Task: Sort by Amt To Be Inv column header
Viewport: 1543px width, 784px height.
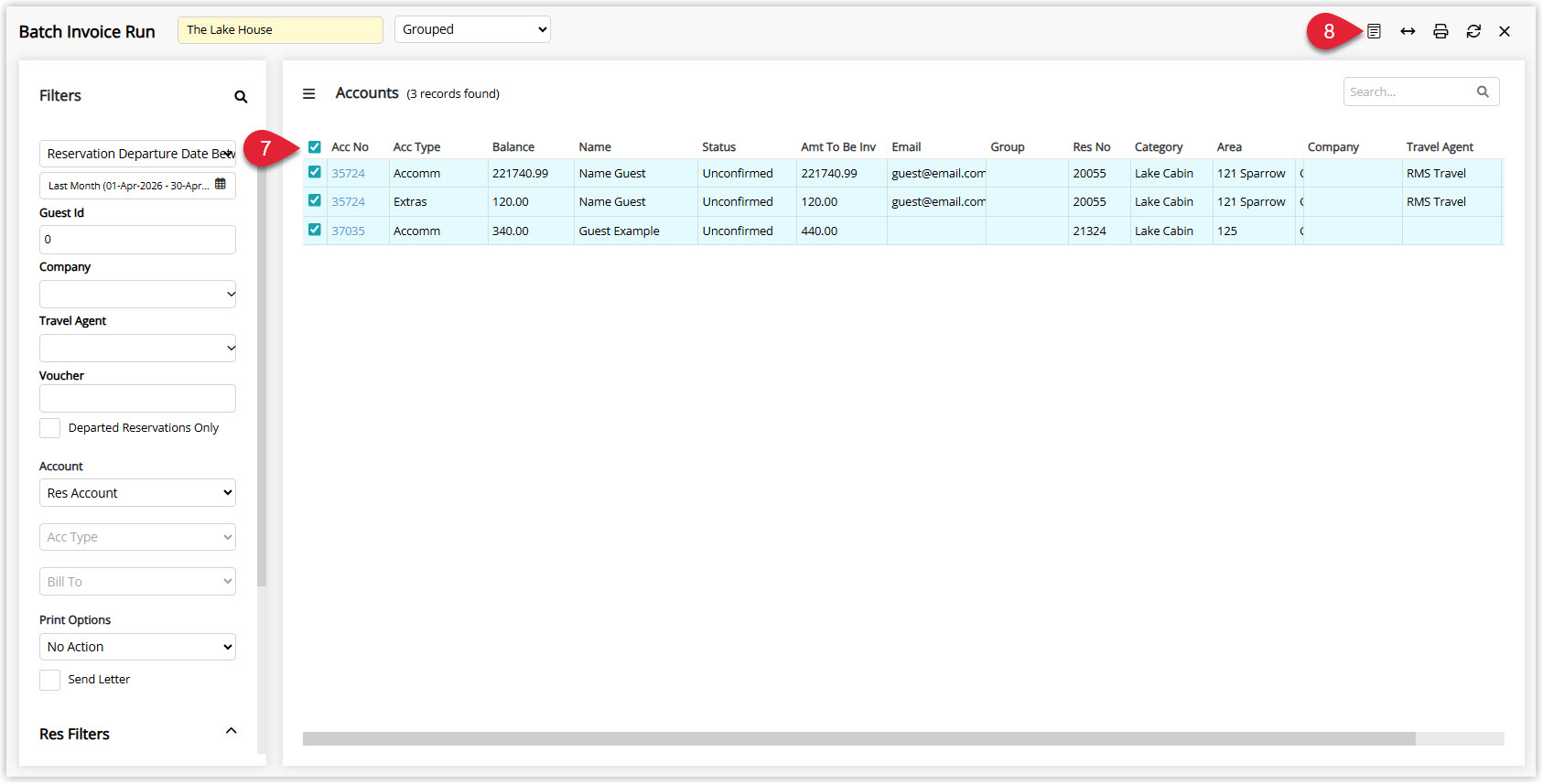Action: pos(838,147)
